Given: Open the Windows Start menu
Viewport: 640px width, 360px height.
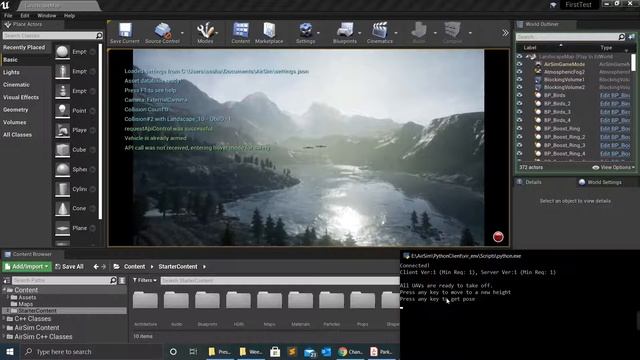Looking at the screenshot, I should pyautogui.click(x=10, y=351).
